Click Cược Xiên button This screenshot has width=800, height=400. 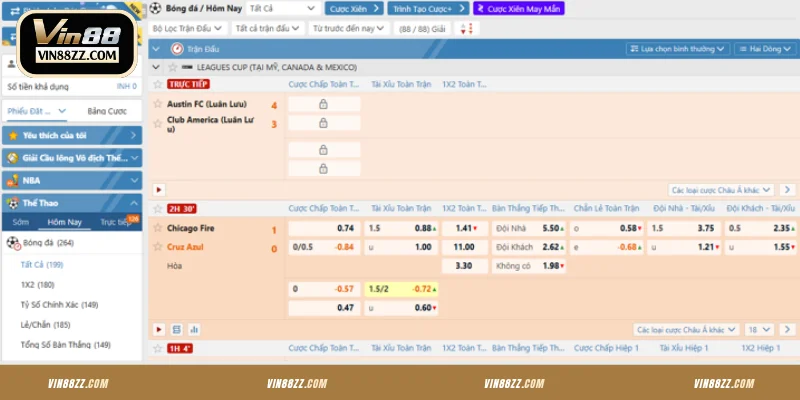tap(354, 8)
